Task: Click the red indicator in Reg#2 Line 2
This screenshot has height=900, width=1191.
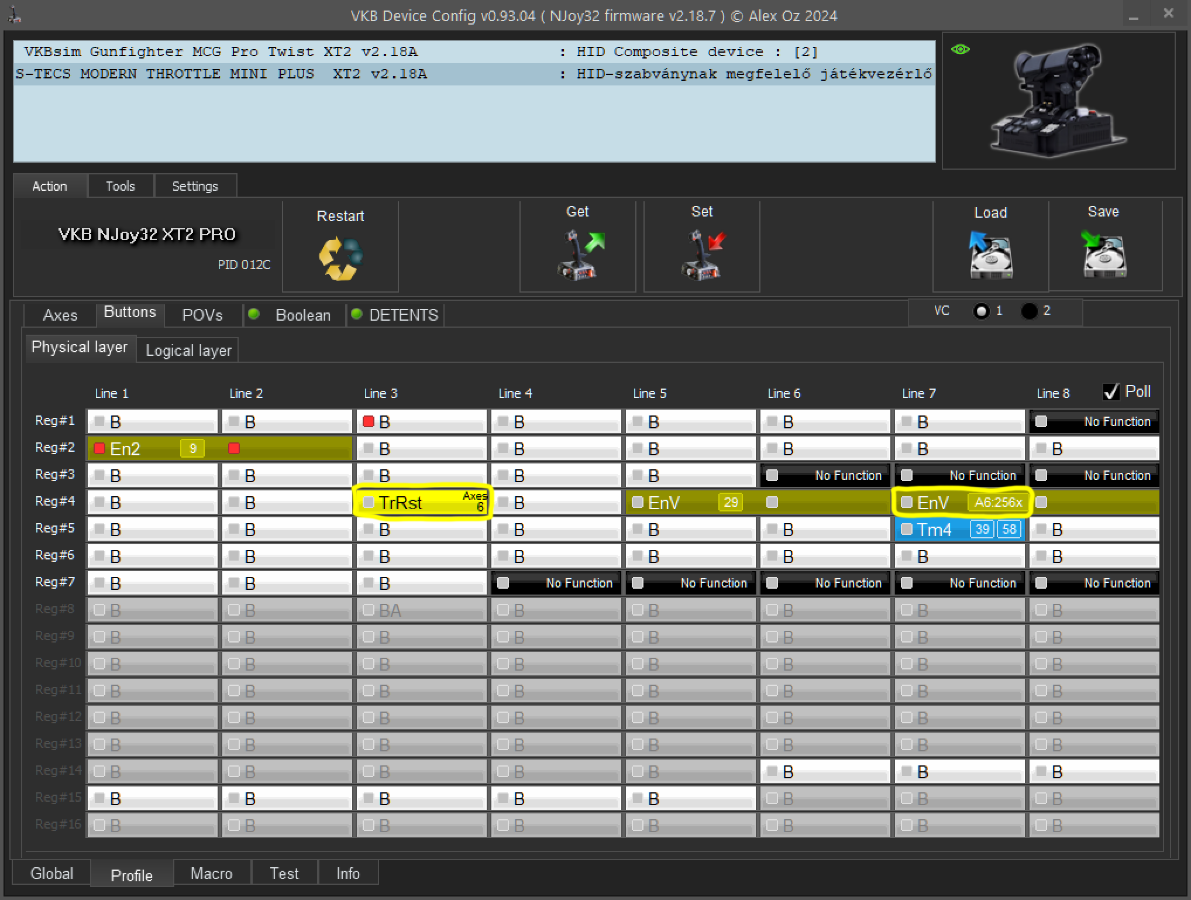Action: tap(234, 448)
